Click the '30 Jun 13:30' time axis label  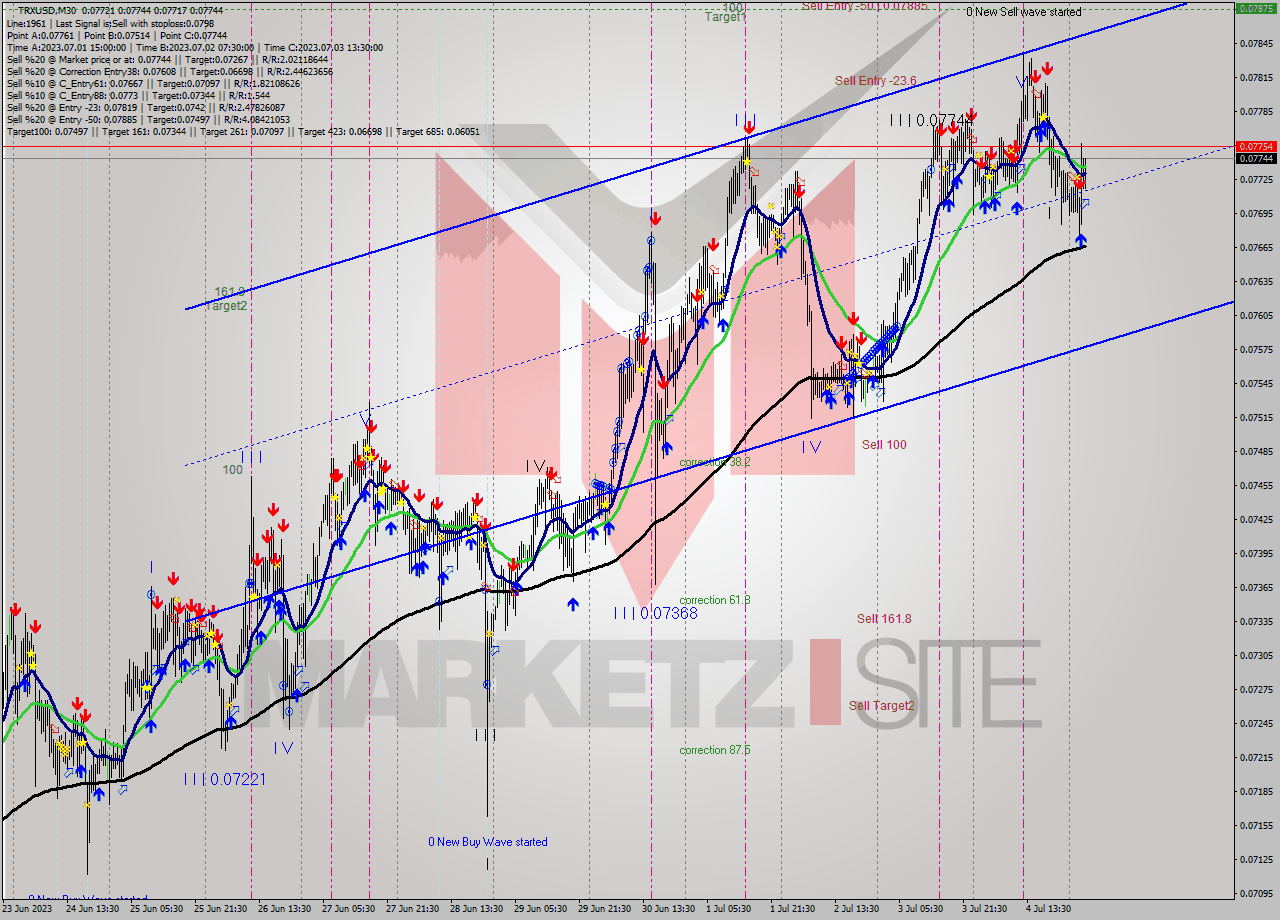click(x=667, y=909)
